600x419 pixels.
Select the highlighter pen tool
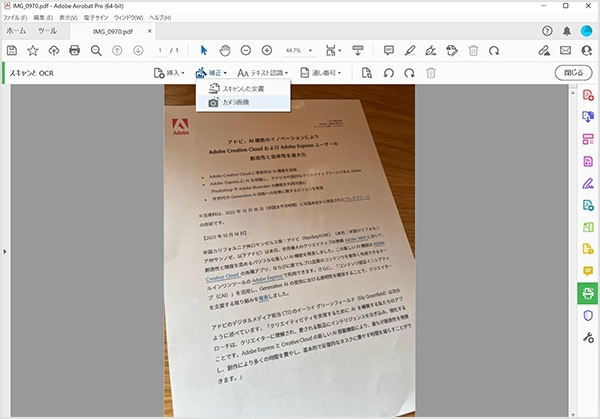coord(410,50)
